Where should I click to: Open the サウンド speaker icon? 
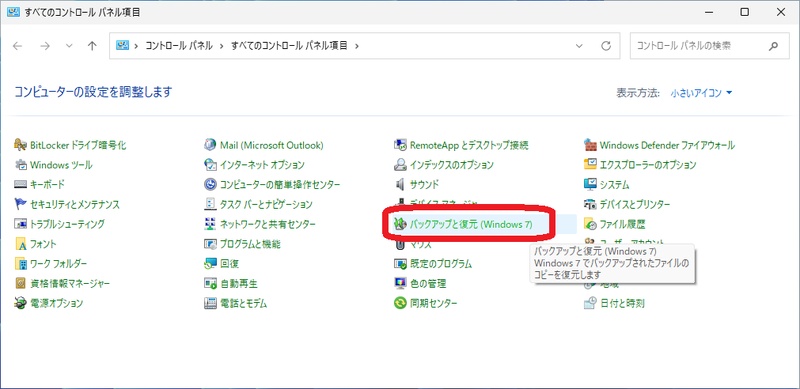(401, 184)
